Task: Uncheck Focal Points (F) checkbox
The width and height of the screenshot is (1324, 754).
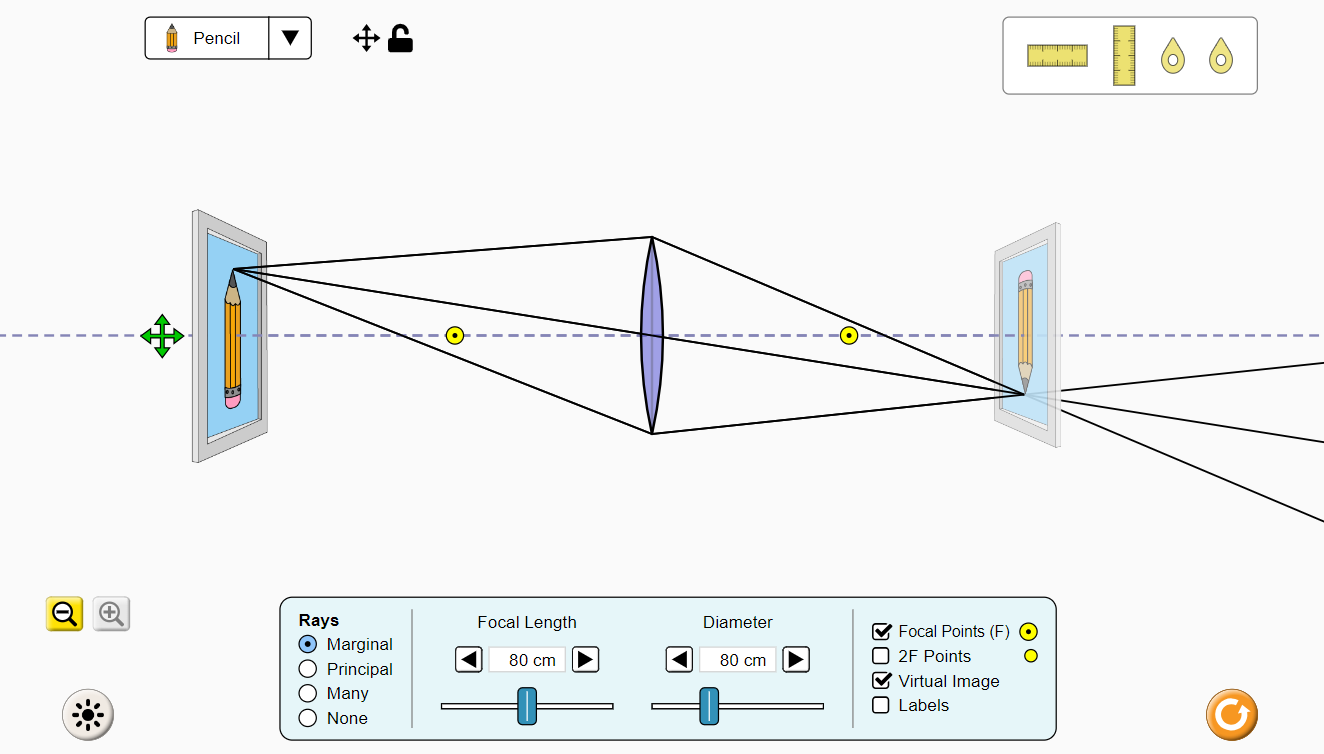Action: click(881, 631)
